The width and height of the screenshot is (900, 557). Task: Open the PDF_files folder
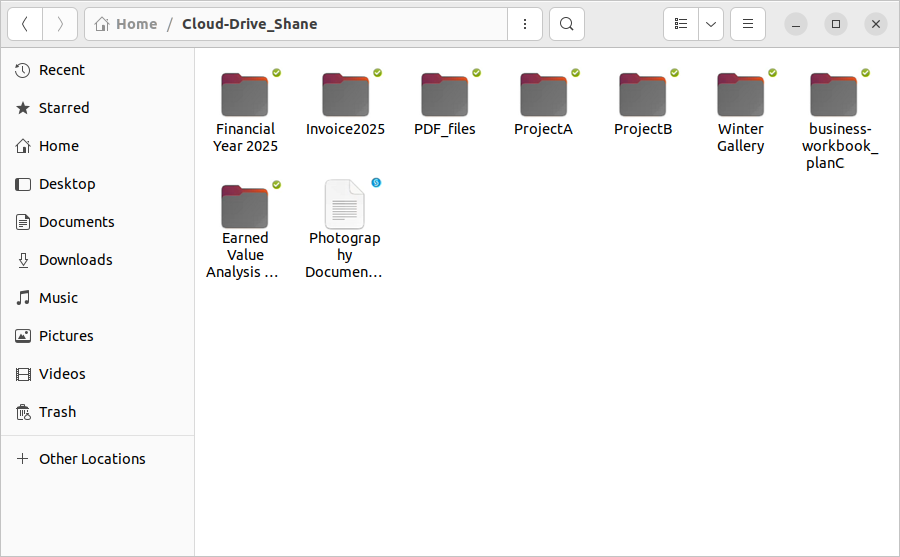coord(445,96)
